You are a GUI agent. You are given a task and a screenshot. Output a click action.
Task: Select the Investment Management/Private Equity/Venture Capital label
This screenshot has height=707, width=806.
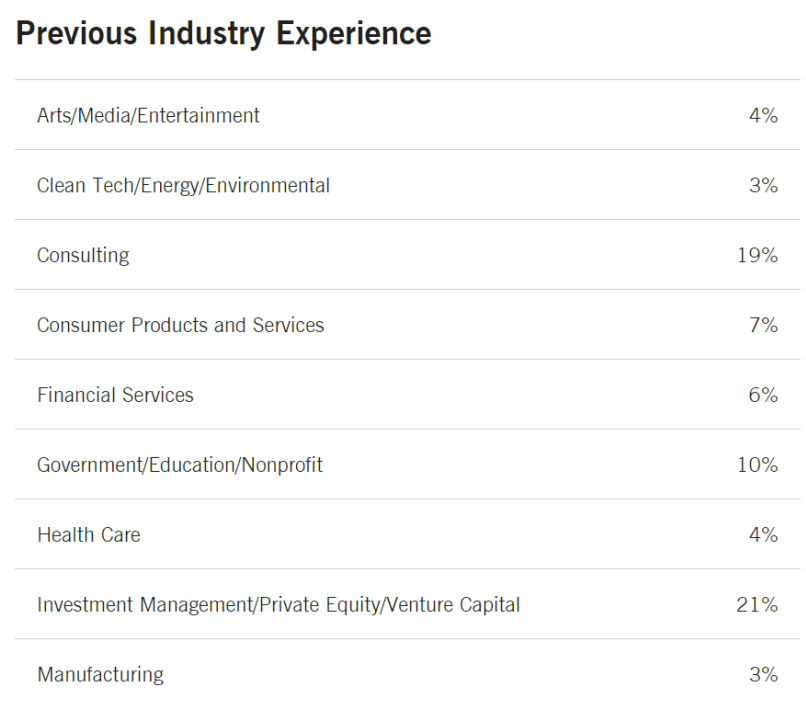(x=278, y=605)
